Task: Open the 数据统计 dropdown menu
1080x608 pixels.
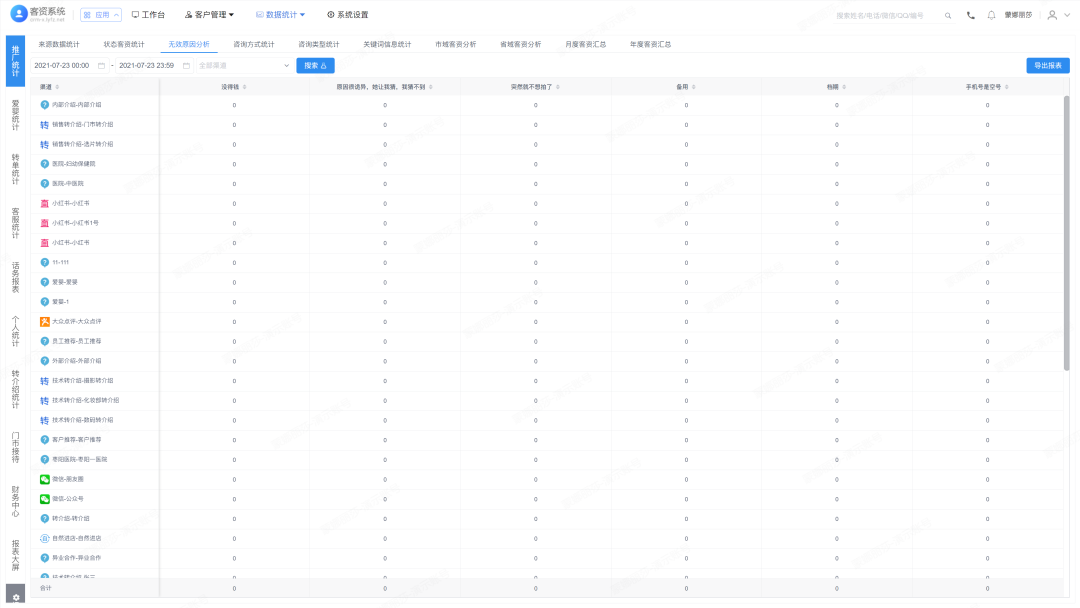Action: tap(280, 14)
